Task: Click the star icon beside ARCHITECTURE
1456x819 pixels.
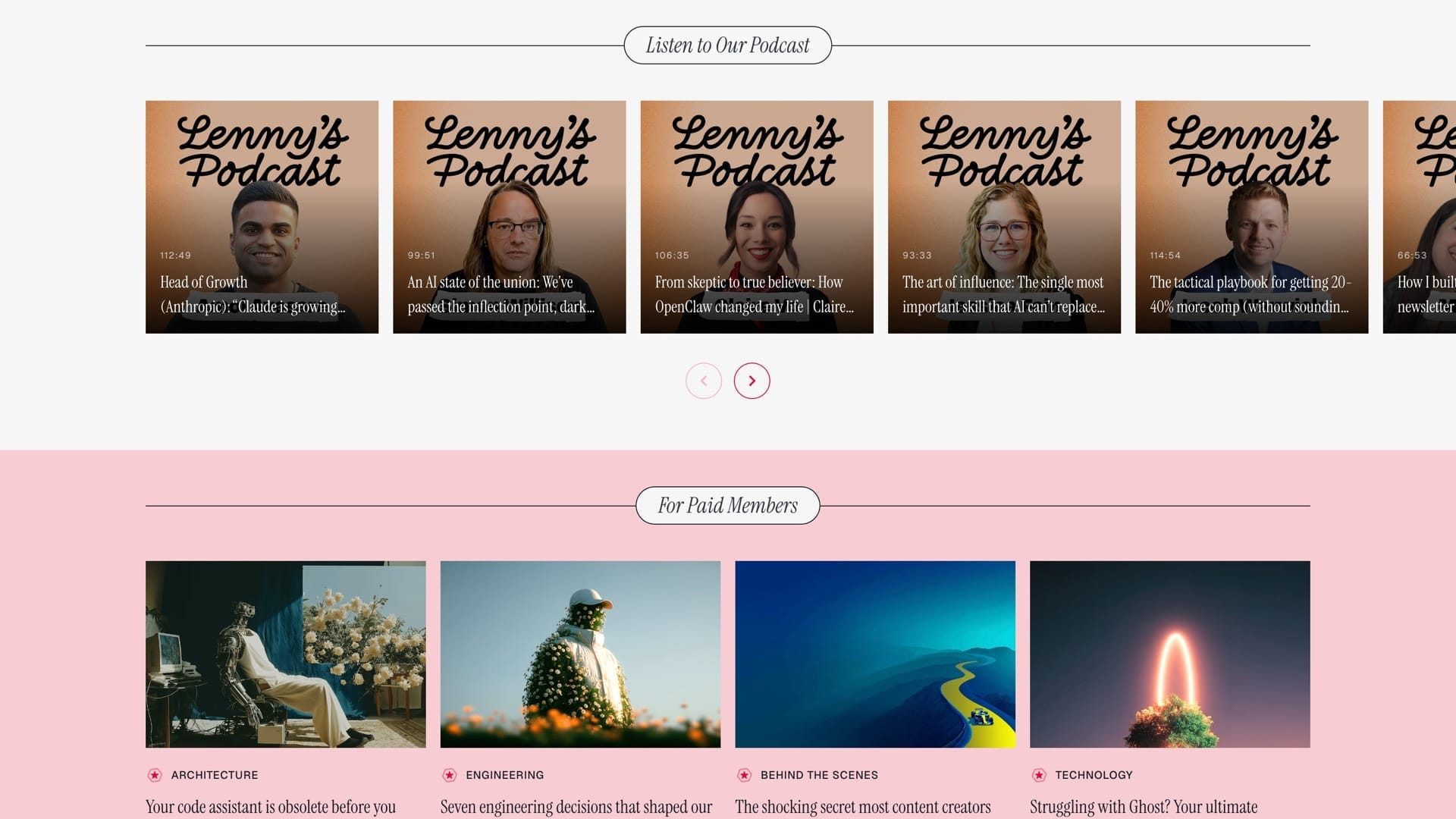Action: pyautogui.click(x=155, y=775)
